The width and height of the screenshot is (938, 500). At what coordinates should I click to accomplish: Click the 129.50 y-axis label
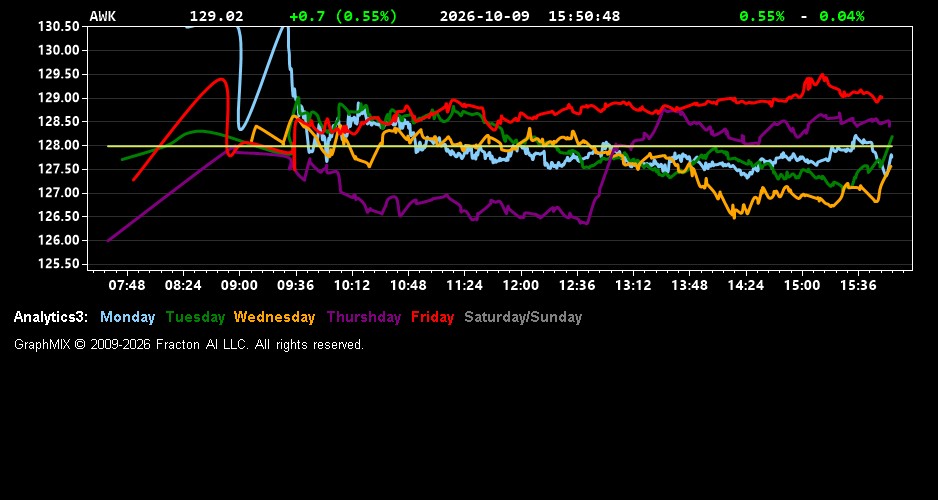click(x=58, y=74)
